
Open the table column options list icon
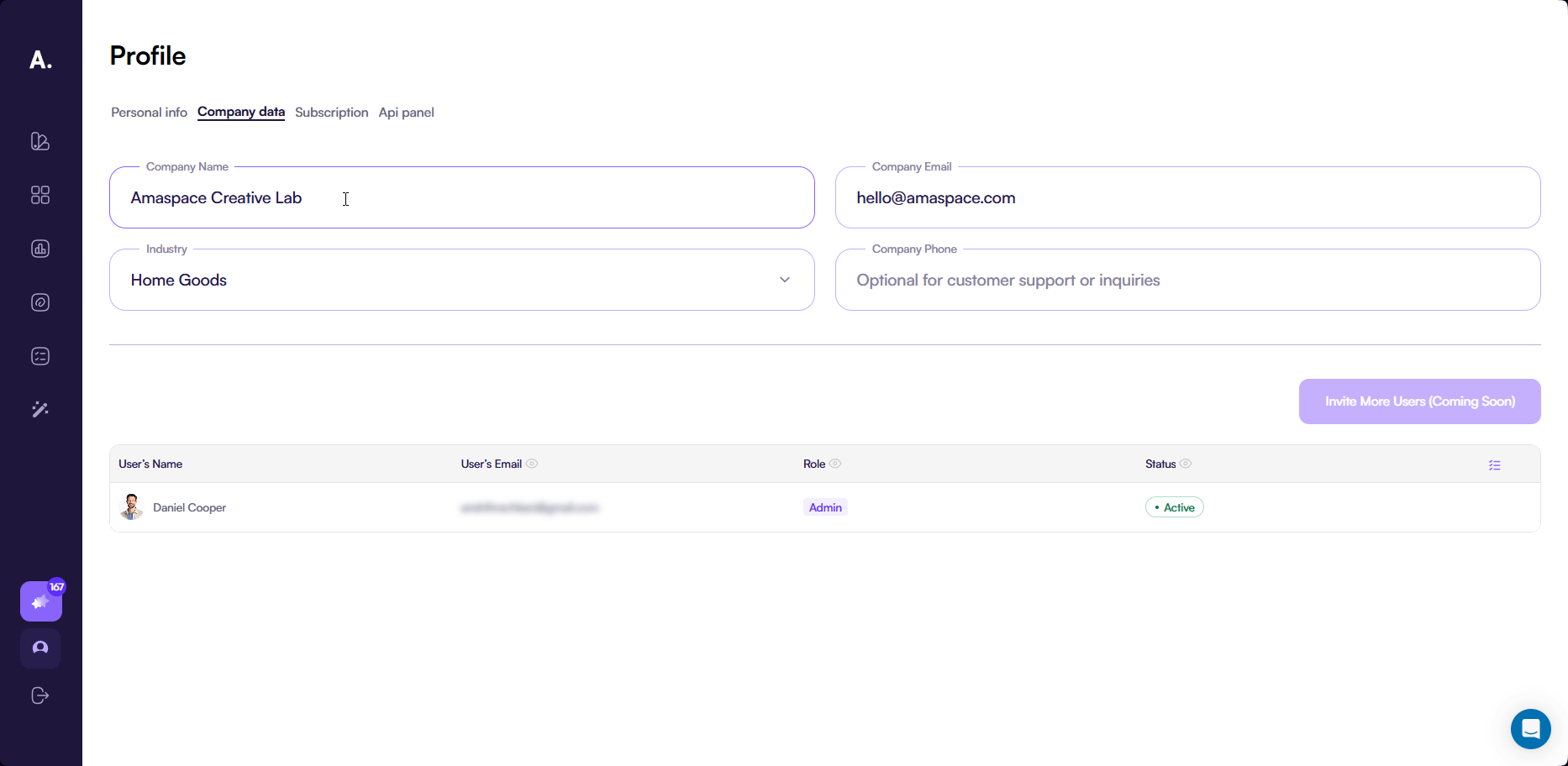click(1494, 464)
